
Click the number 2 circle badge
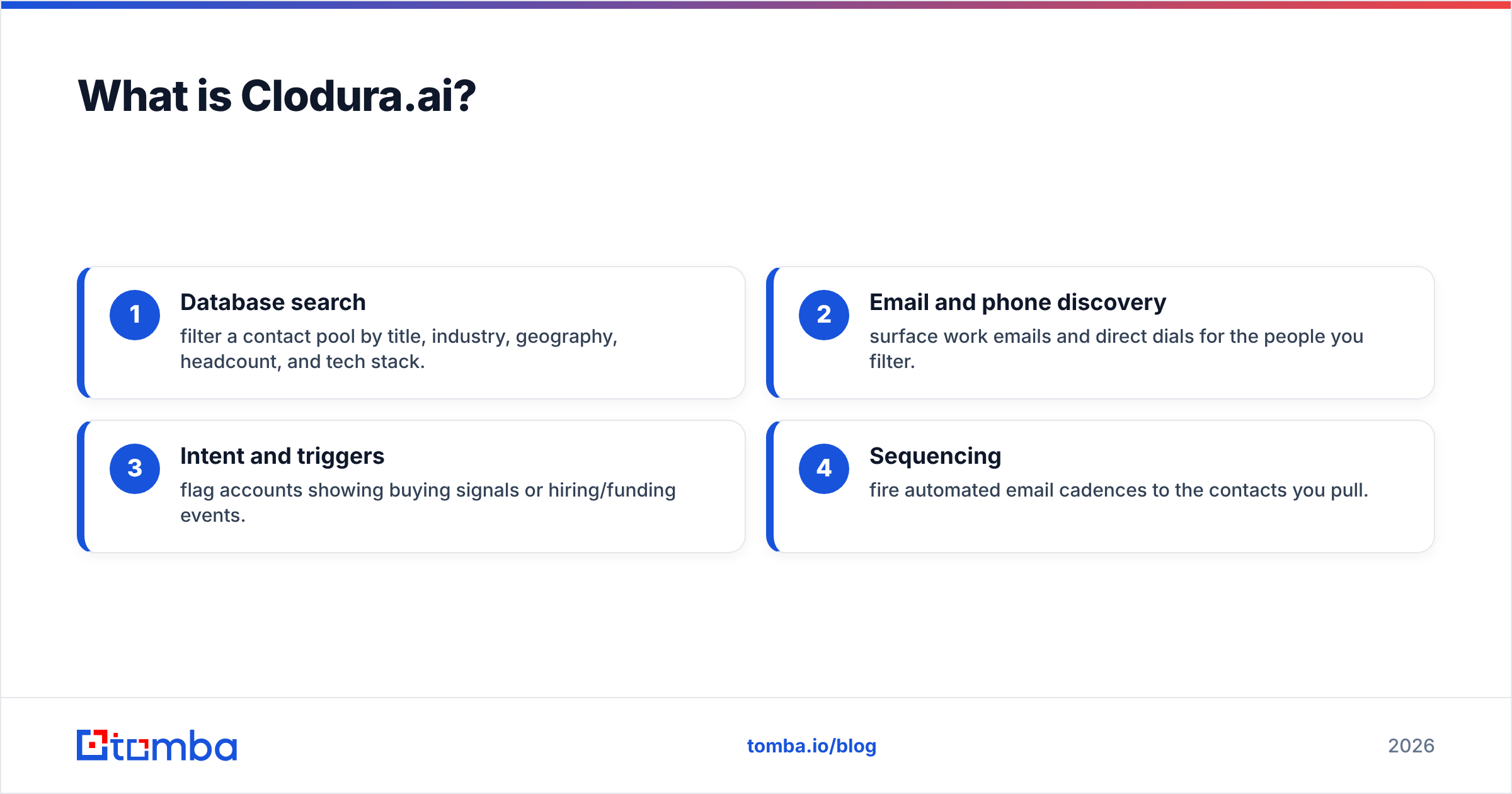[x=824, y=315]
